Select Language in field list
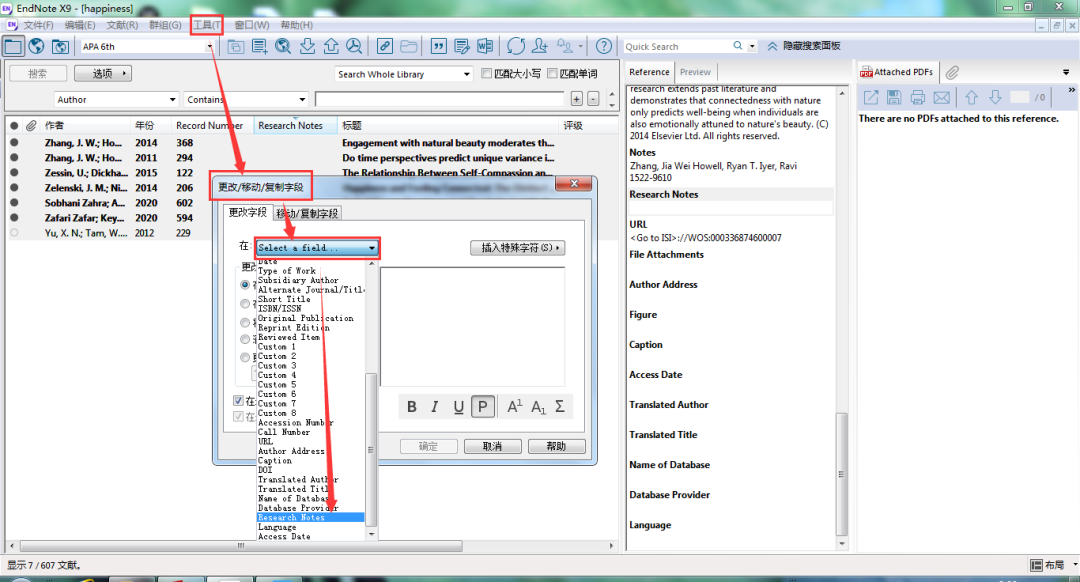1080x582 pixels. [310, 527]
